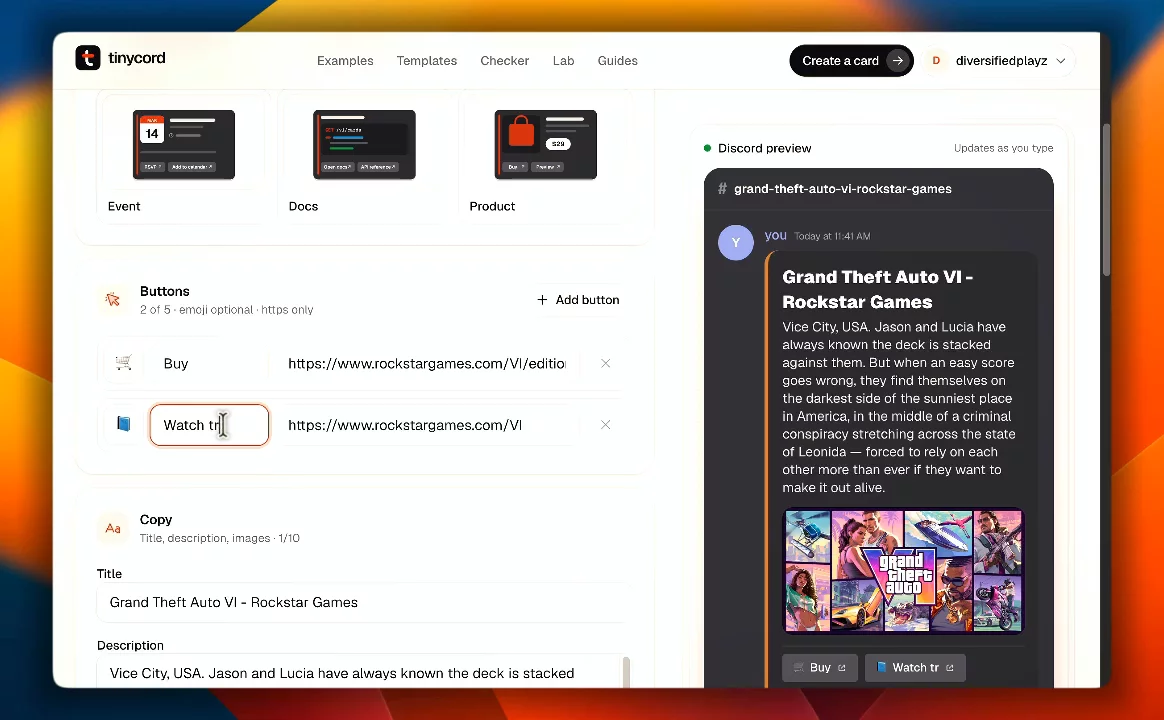Click the Copy section Aa icon

pyautogui.click(x=113, y=528)
